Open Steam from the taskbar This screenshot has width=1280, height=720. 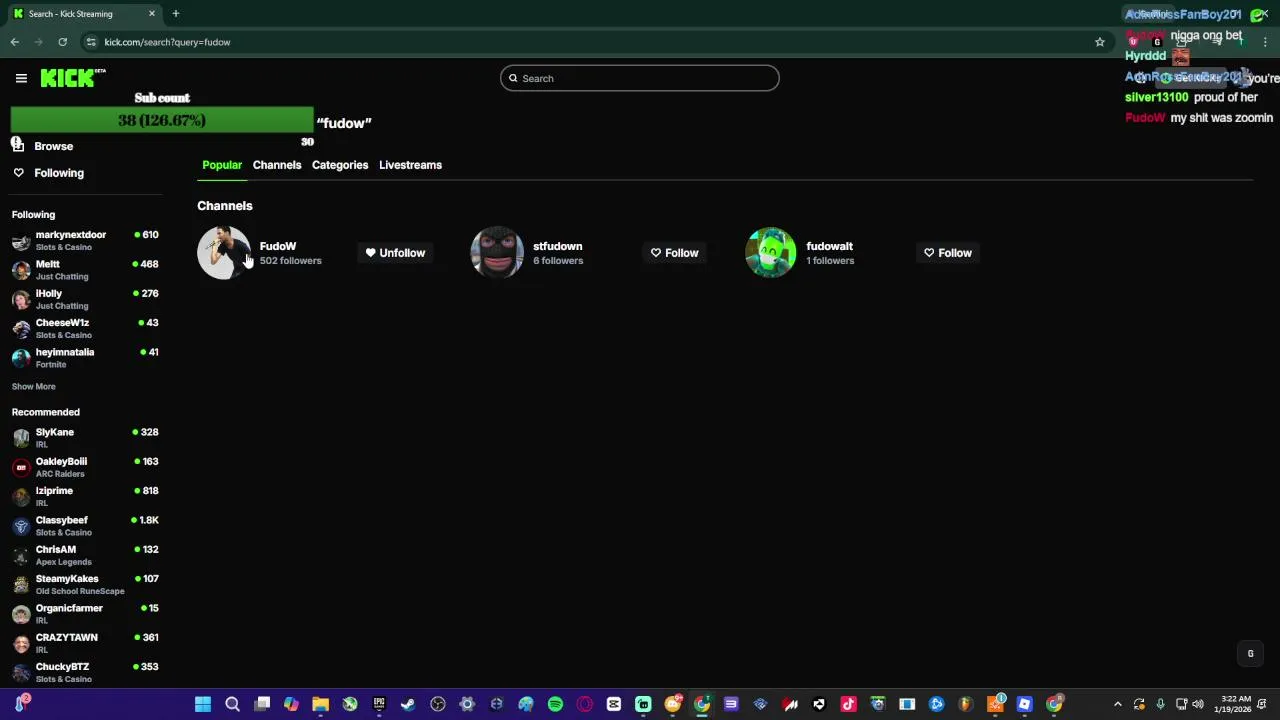coord(408,704)
